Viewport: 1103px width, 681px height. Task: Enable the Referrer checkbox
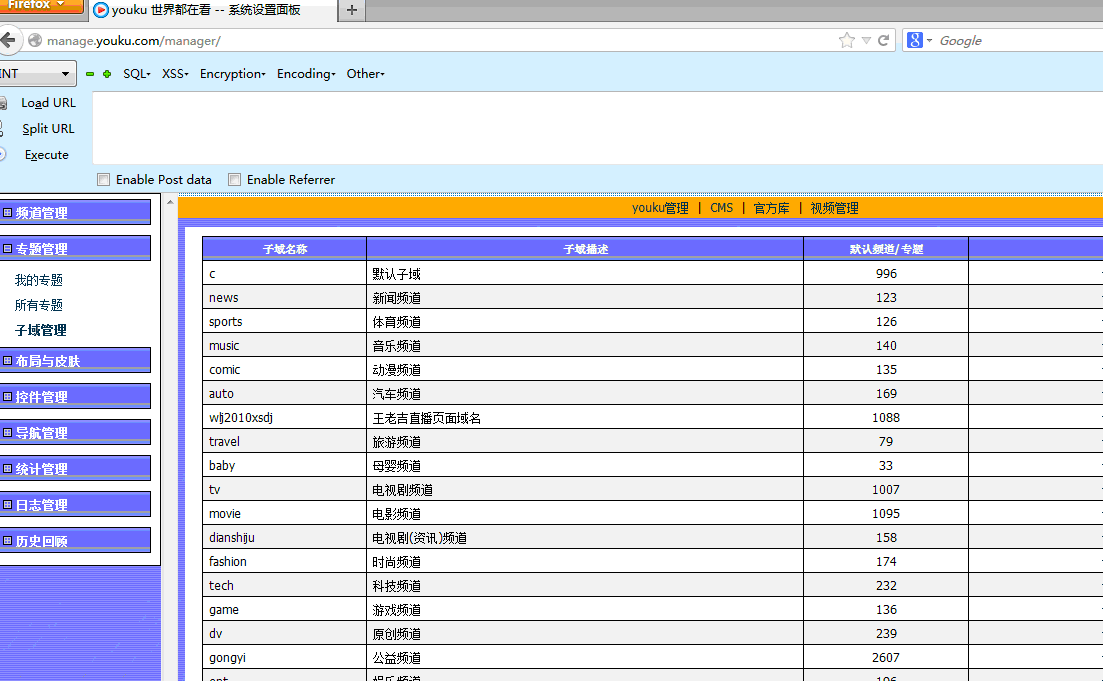click(x=235, y=179)
